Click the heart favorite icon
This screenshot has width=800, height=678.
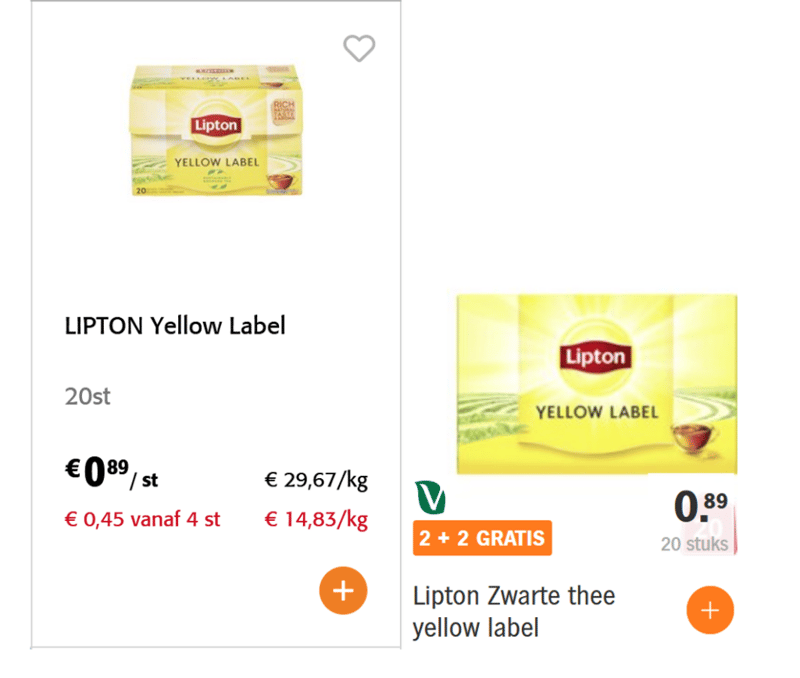click(359, 48)
